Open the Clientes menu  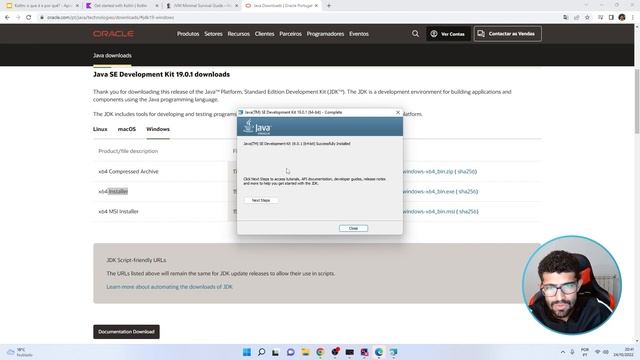(x=264, y=34)
